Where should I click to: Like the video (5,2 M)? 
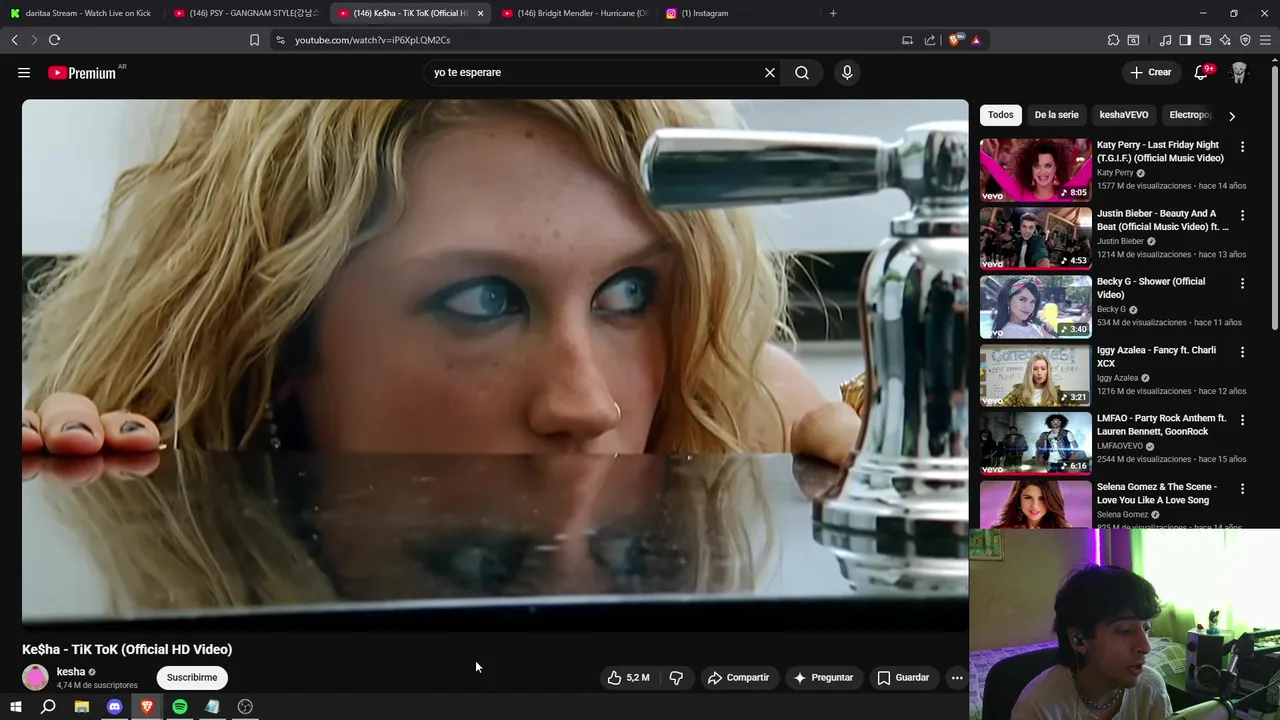point(628,677)
